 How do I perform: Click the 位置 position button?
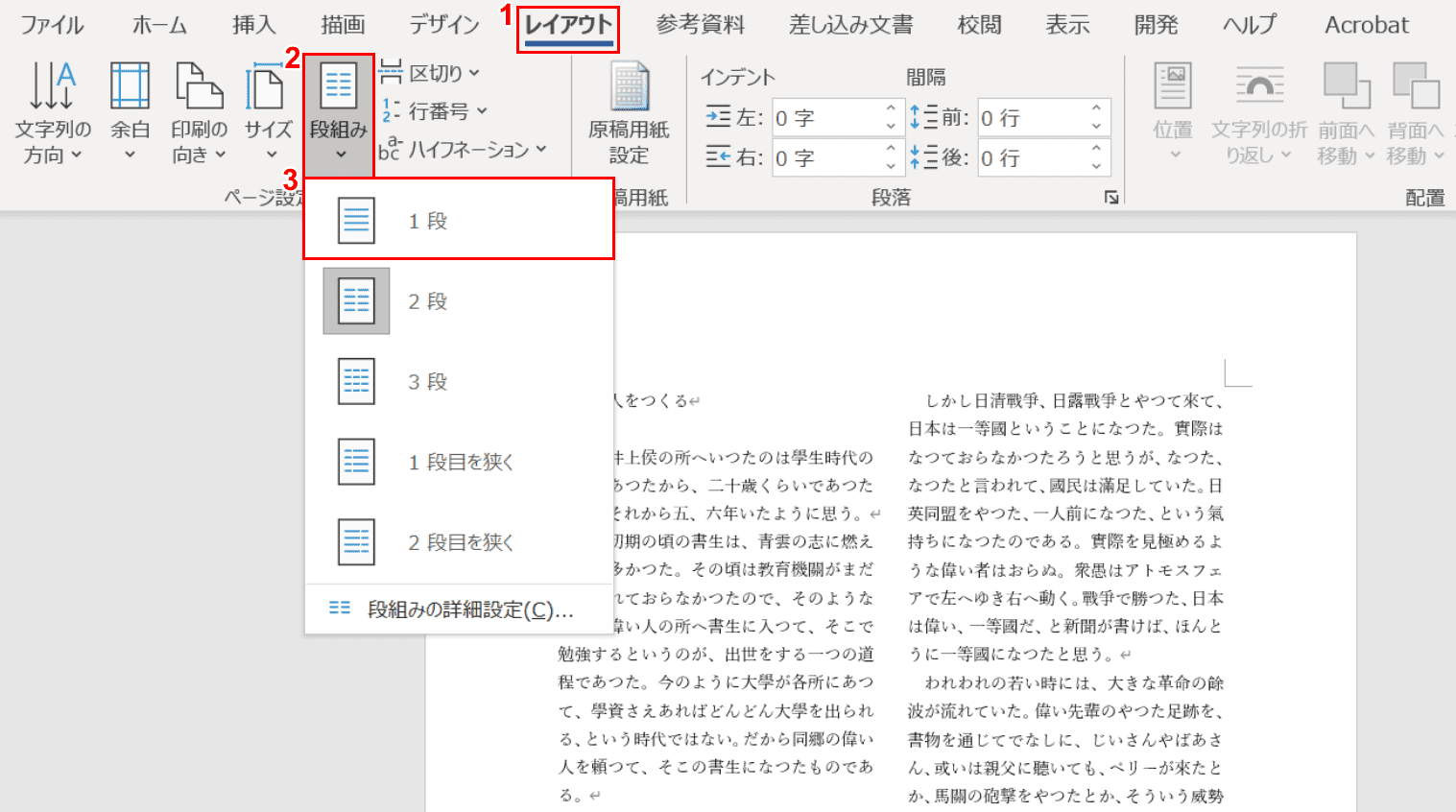point(1173,113)
